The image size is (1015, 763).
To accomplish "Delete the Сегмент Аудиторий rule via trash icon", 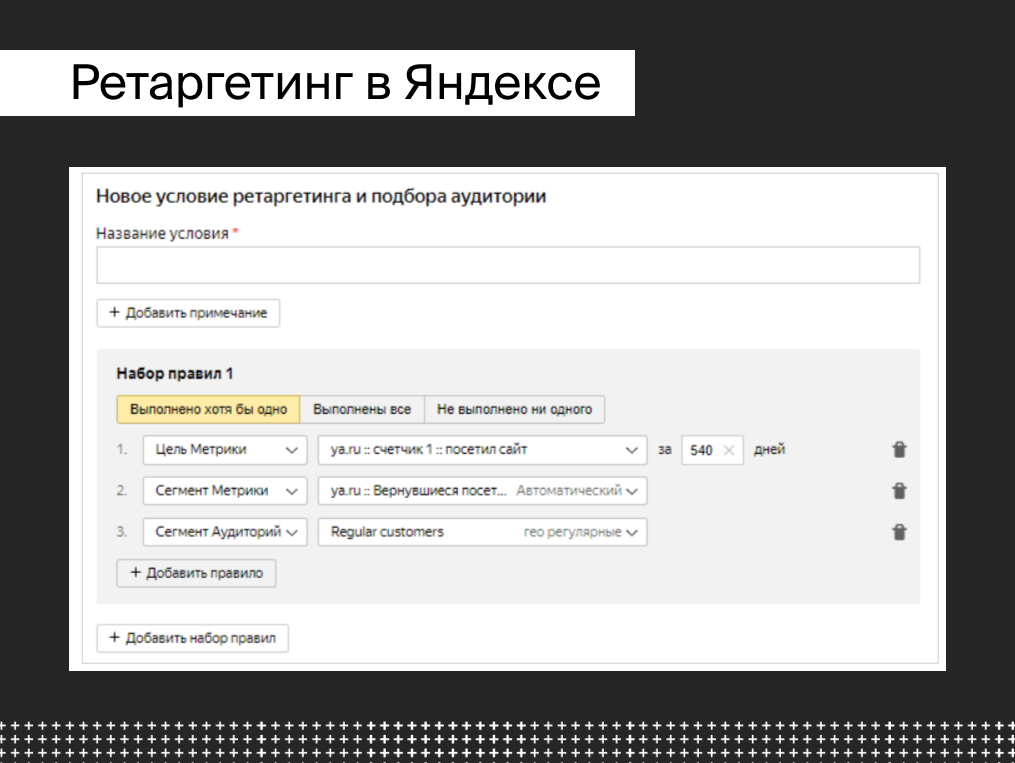I will [x=899, y=532].
